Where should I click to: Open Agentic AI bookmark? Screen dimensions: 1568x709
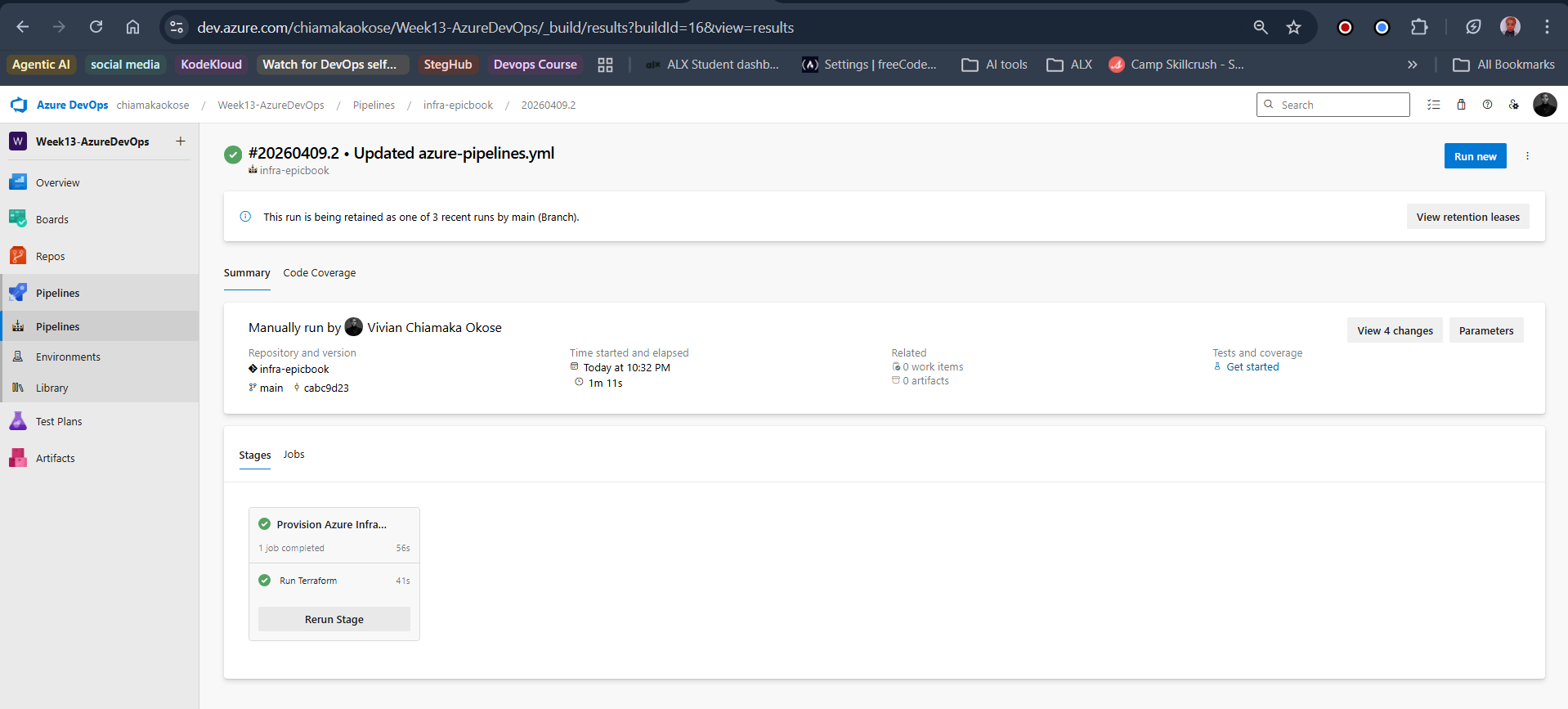[41, 65]
